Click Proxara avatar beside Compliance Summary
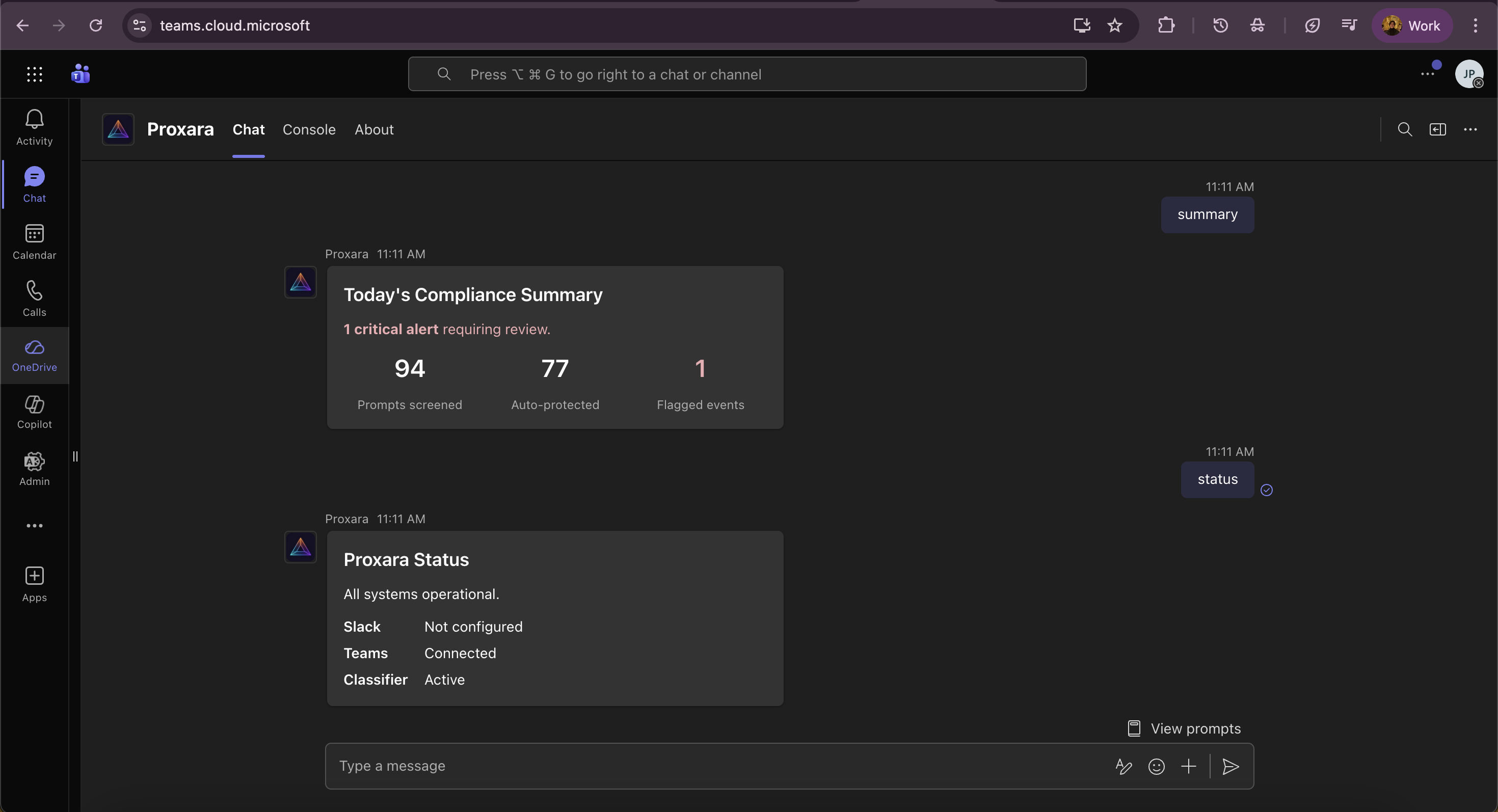The height and width of the screenshot is (812, 1498). [300, 282]
